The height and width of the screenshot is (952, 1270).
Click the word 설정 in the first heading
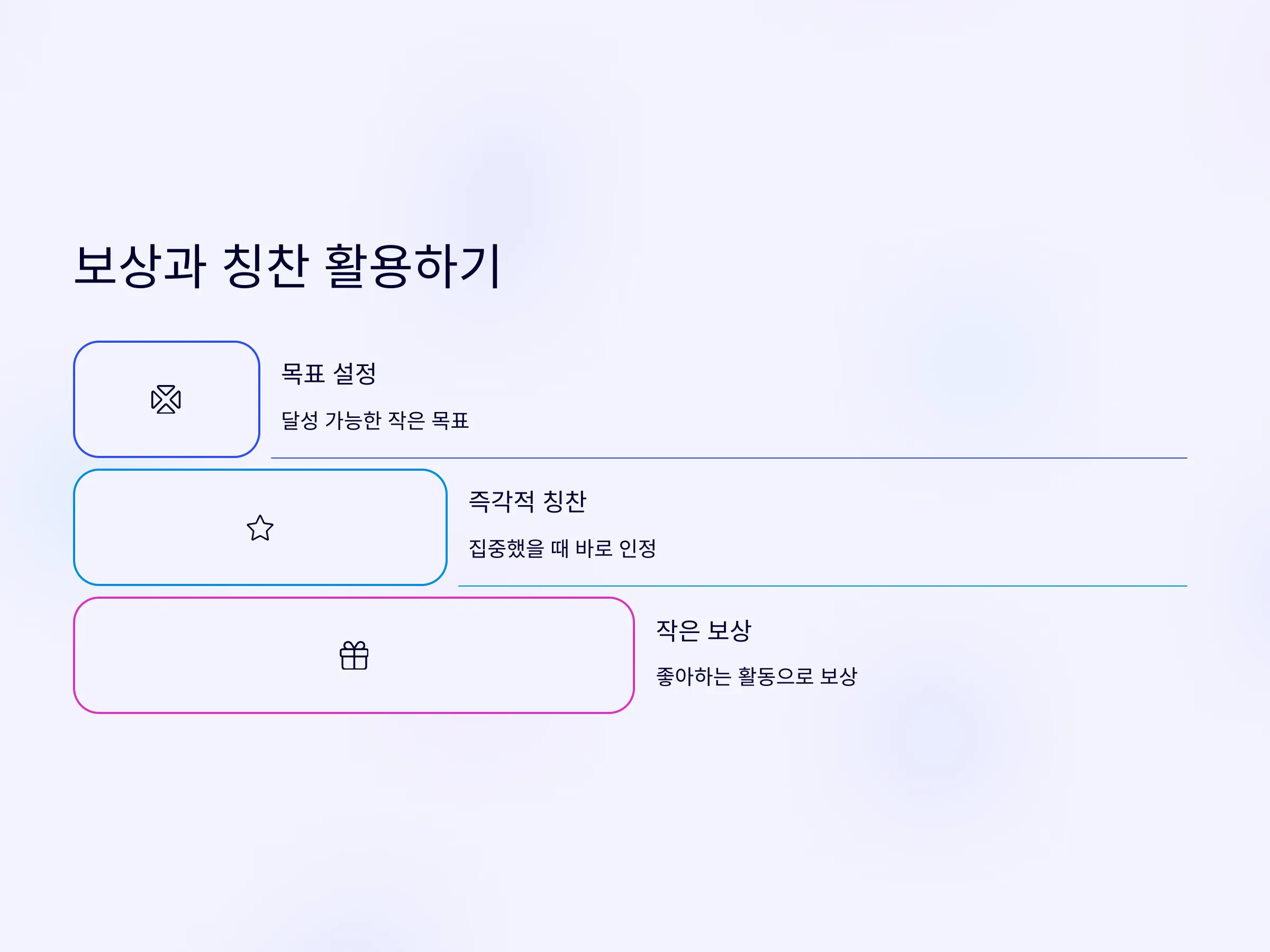point(355,373)
